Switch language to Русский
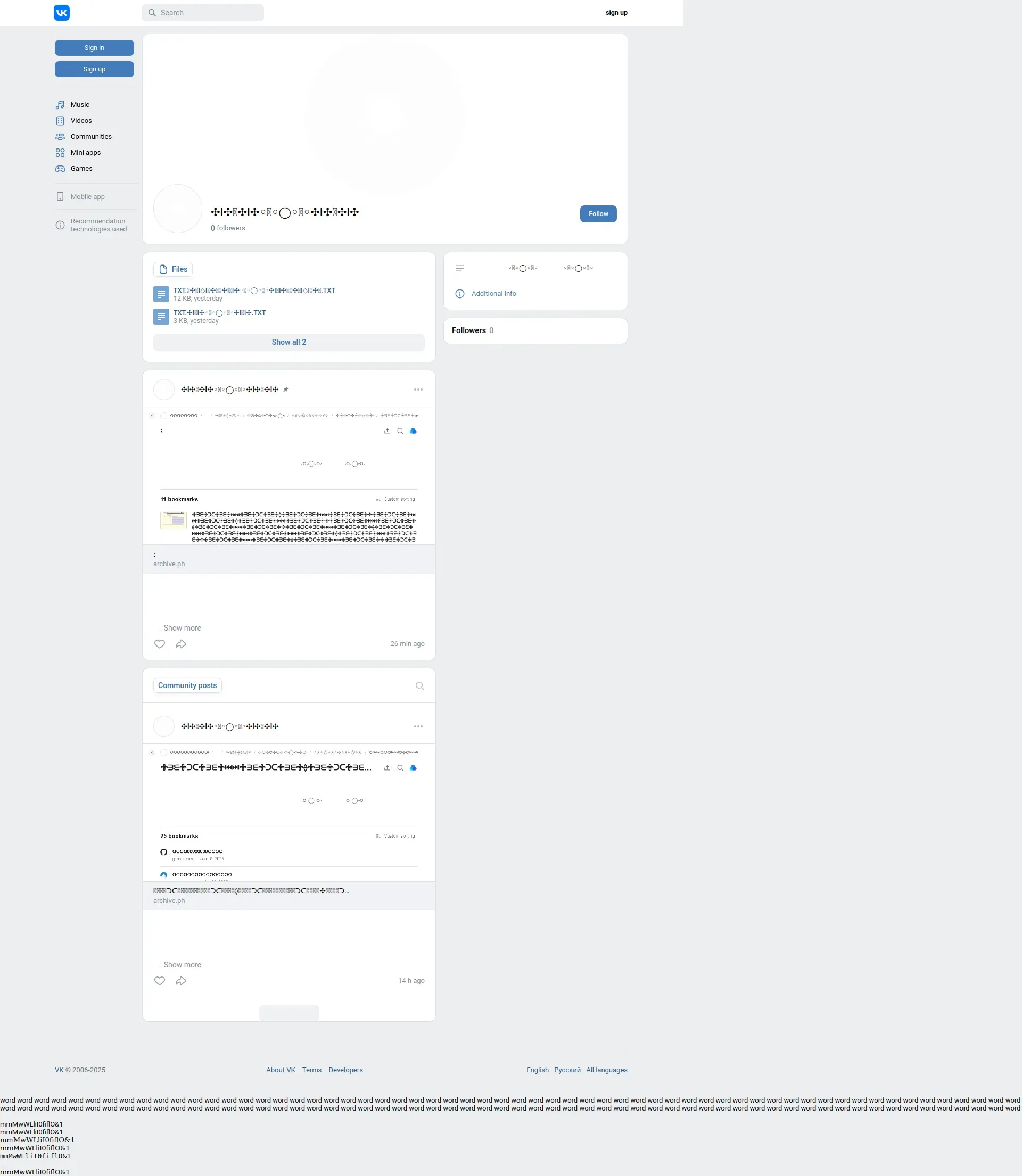Screen dimensions: 1022x1176 567,1070
